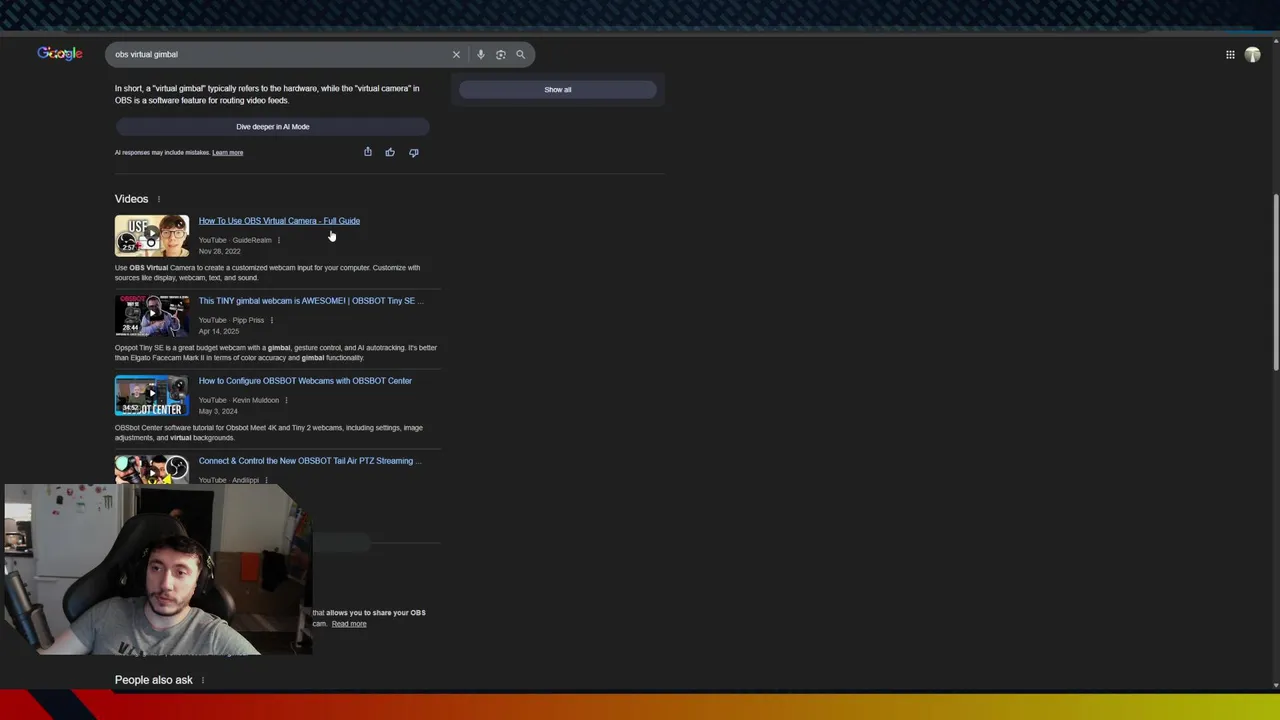1280x720 pixels.
Task: Click the Show all button
Action: pos(558,90)
